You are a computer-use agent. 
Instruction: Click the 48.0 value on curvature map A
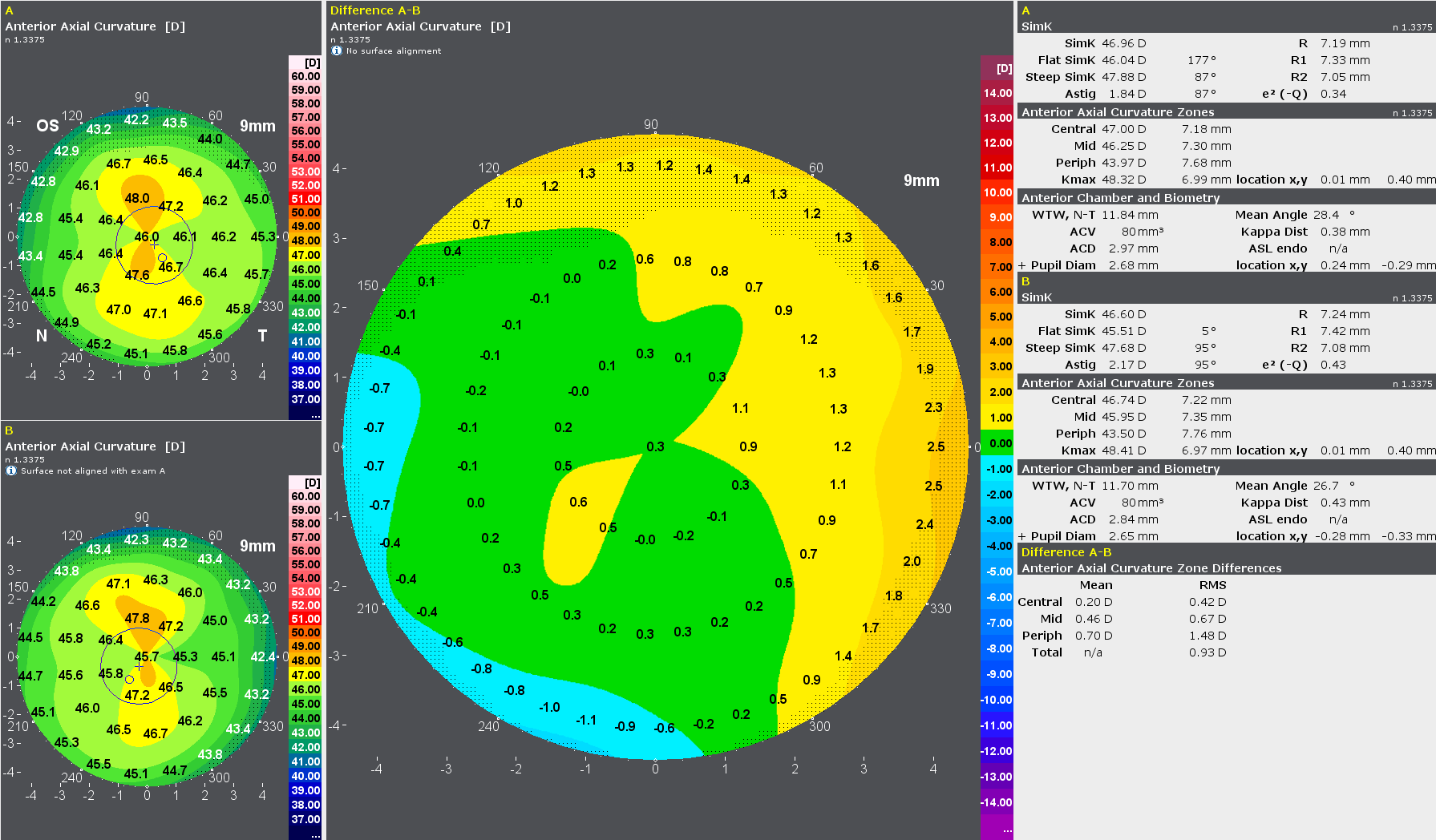(x=136, y=198)
